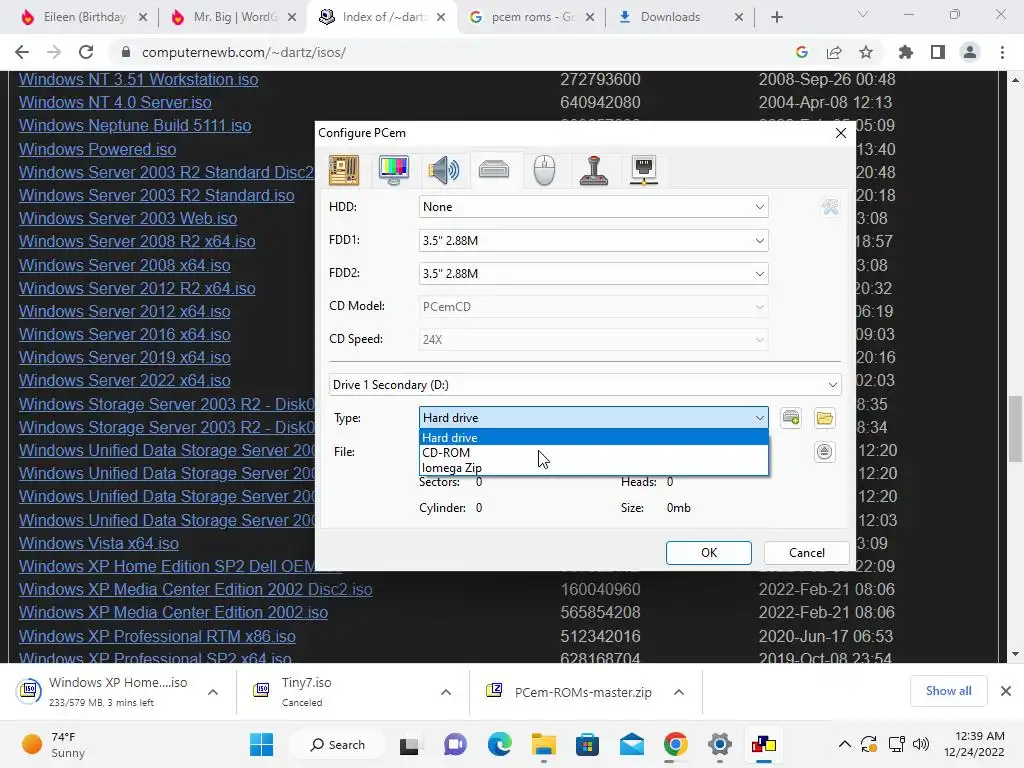The image size is (1024, 768).
Task: Open the weather widget showing 74°F Sunny
Action: click(54, 744)
